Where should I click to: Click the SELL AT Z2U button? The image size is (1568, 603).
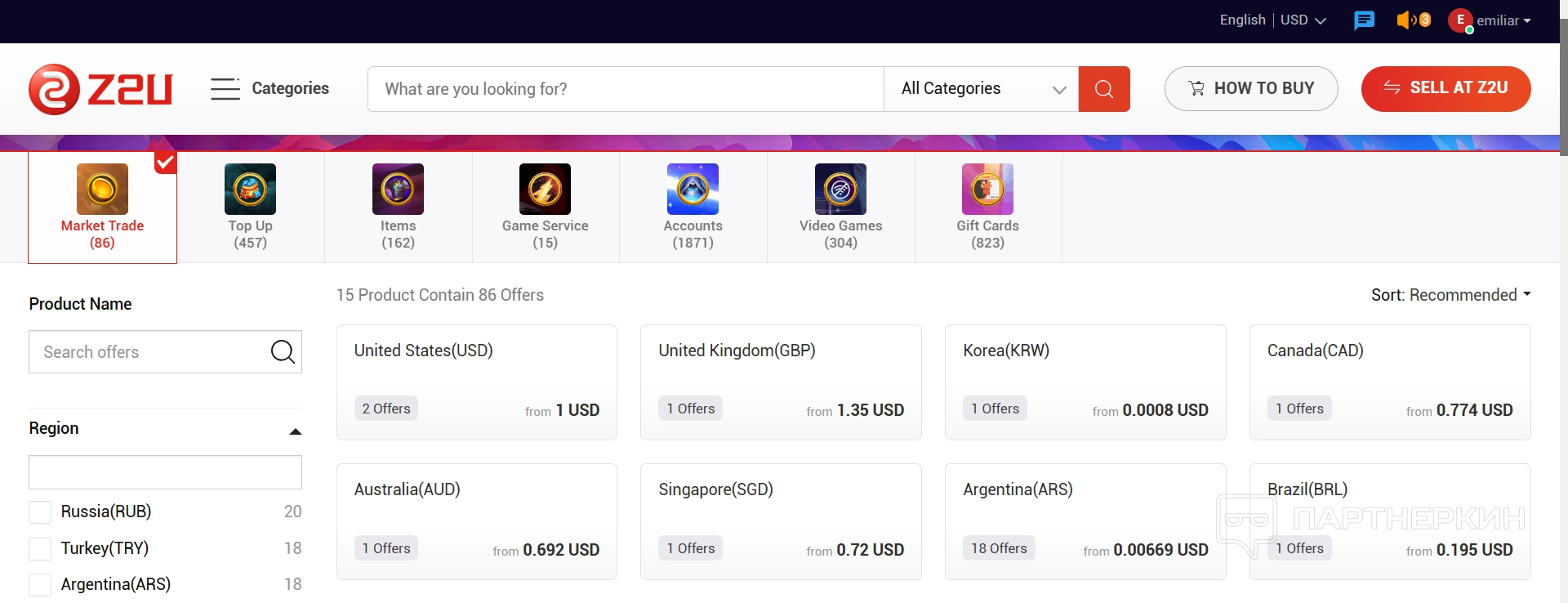[1446, 88]
